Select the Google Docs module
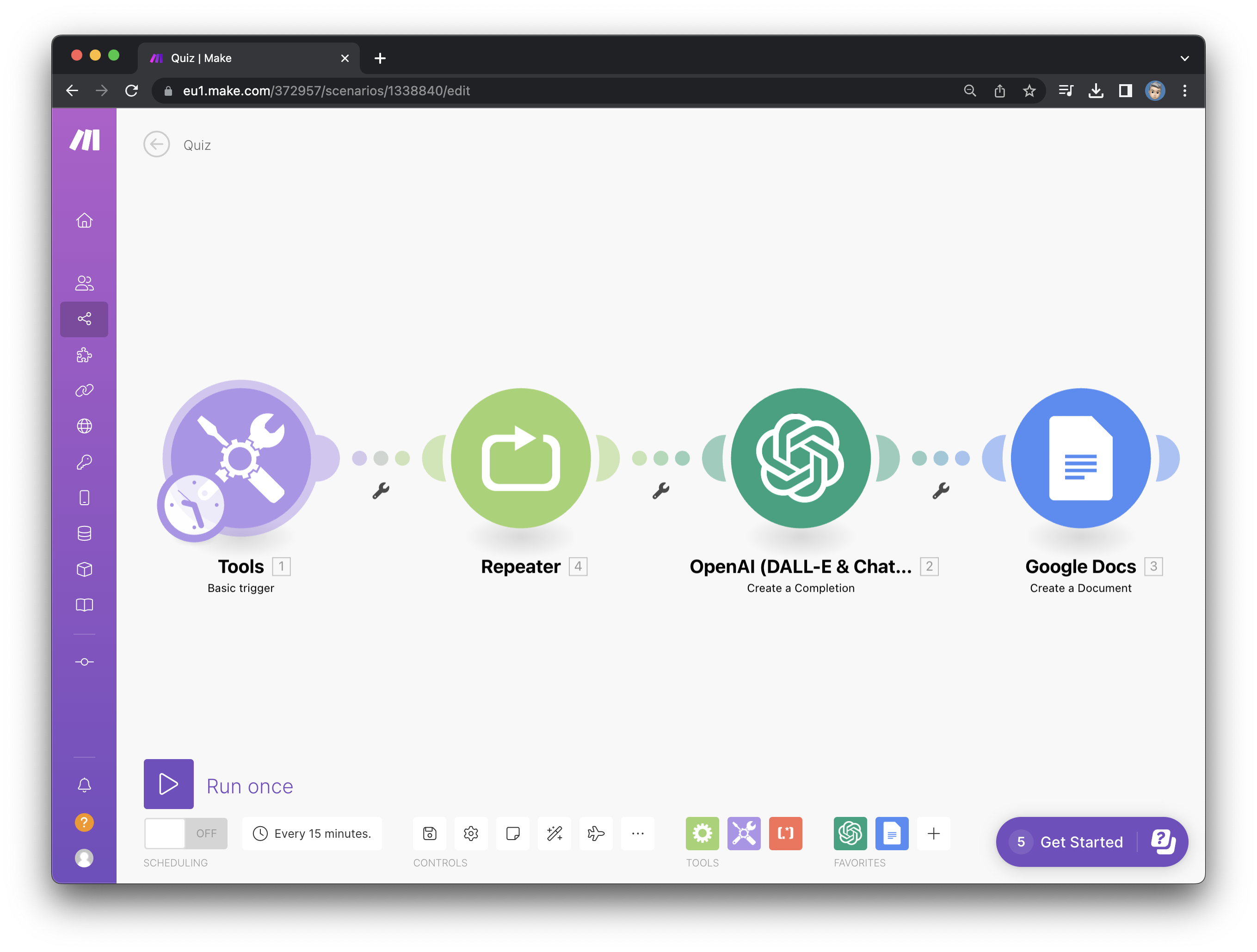The image size is (1257, 952). click(1080, 458)
